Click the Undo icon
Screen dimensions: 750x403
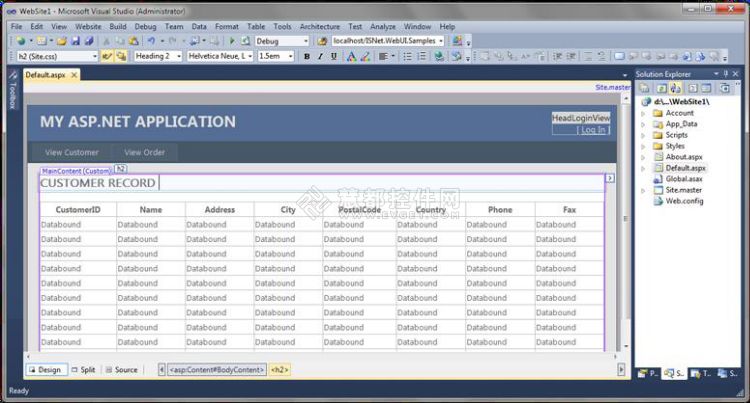[x=151, y=41]
